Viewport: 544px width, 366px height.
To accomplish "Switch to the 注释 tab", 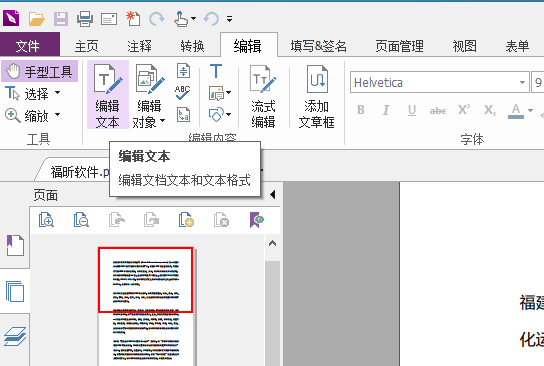I will (139, 46).
